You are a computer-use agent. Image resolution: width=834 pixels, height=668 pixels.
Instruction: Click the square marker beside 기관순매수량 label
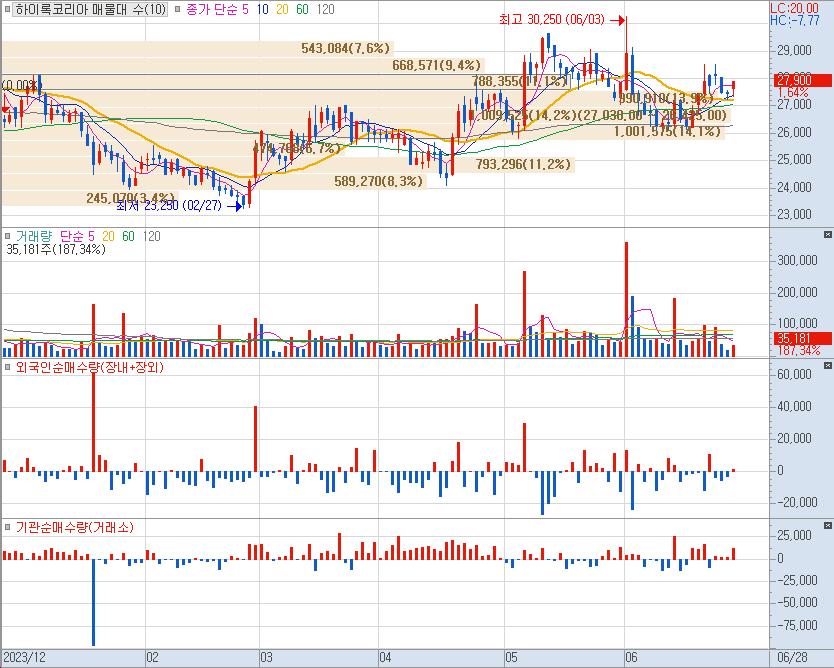[x=7, y=527]
